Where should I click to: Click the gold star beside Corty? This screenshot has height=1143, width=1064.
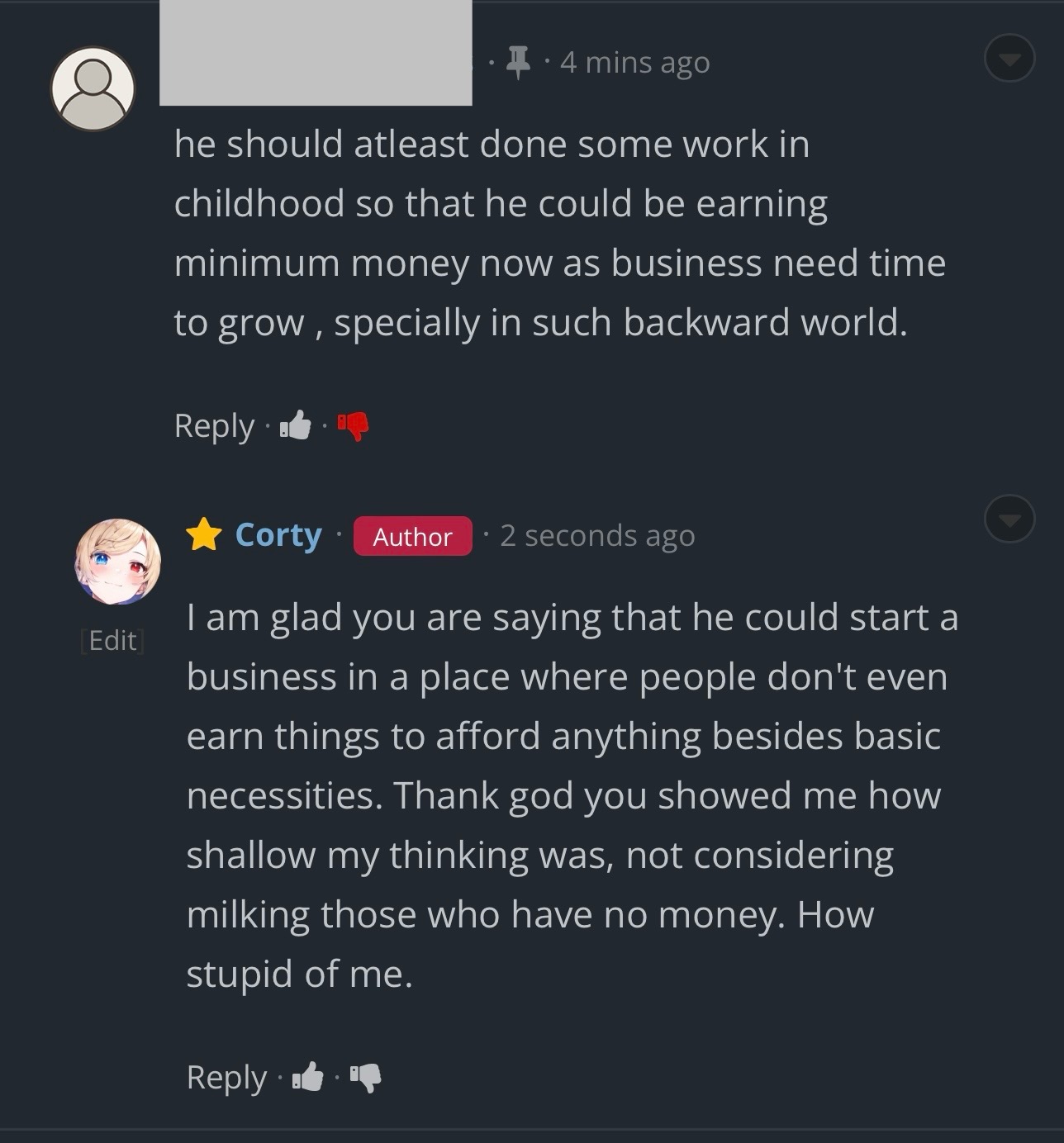click(204, 535)
